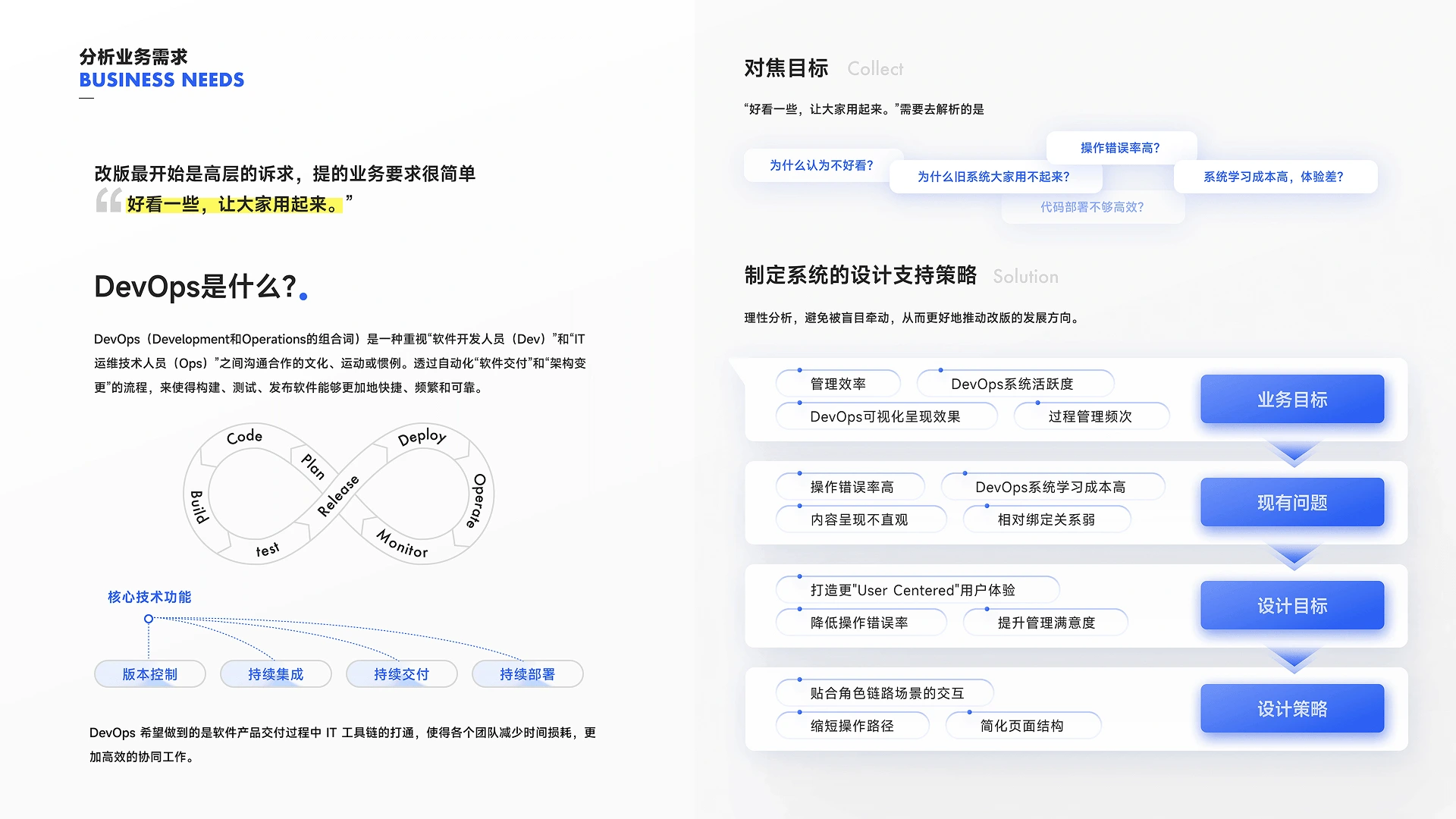Click the Plan segment of DevOps loop
1456x819 pixels.
pos(312,466)
